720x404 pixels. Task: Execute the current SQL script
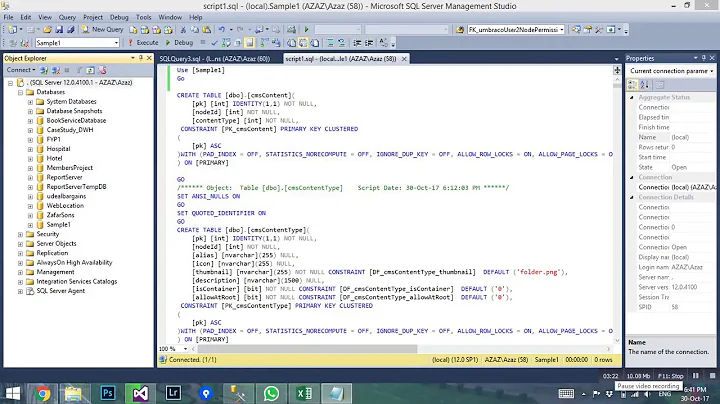143,43
